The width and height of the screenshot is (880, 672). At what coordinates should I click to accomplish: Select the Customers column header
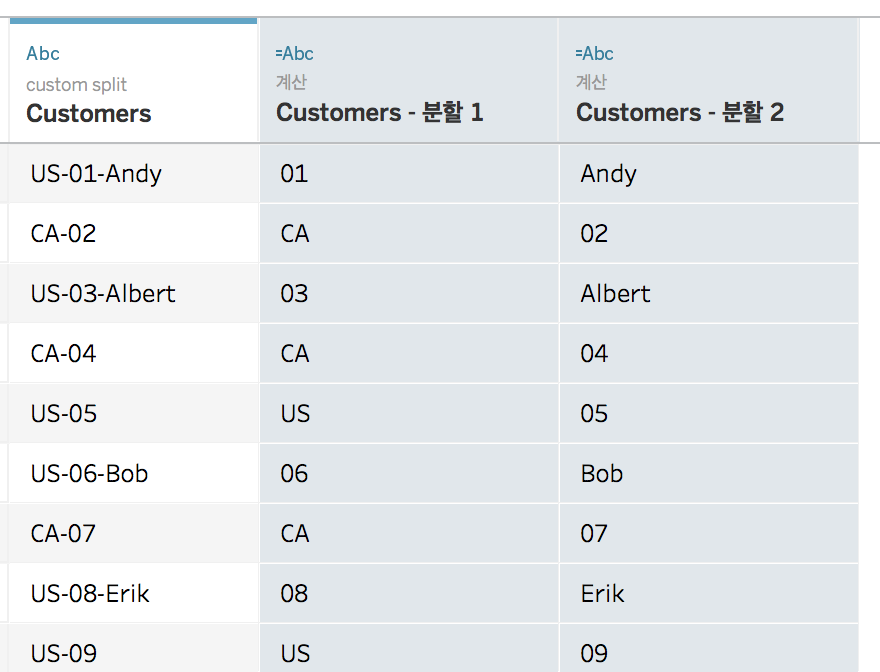tap(89, 113)
